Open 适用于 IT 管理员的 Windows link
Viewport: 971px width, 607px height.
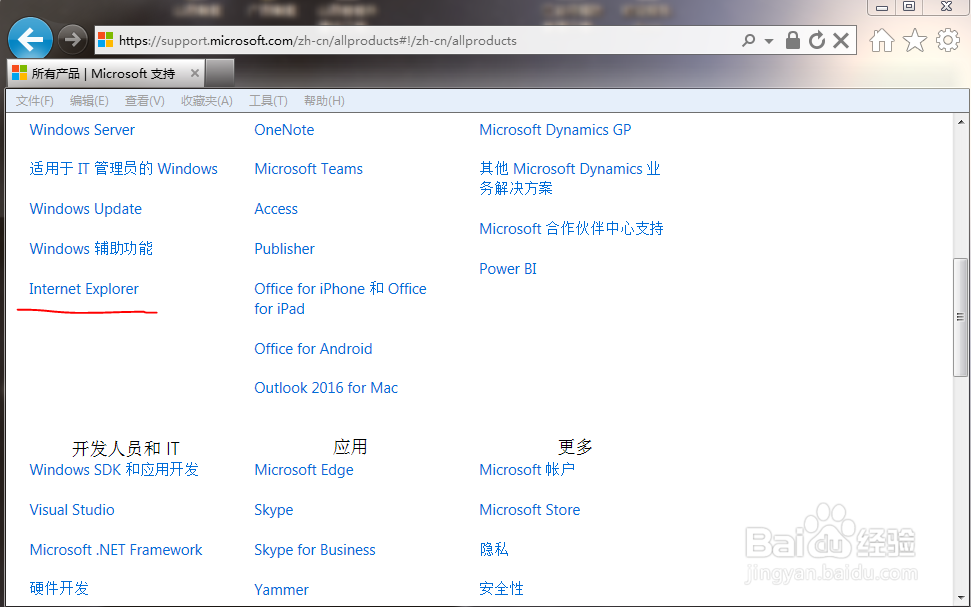tap(123, 168)
